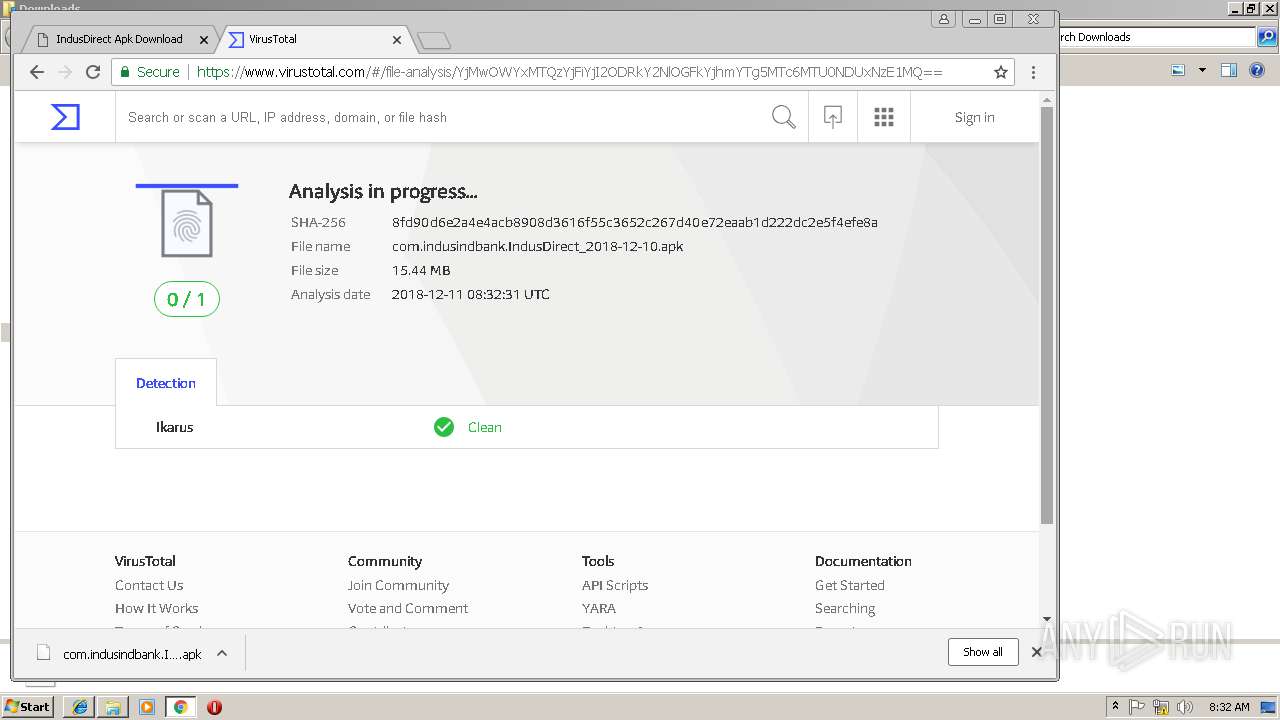Switch to the IndusDirect Apk Download tab
This screenshot has height=720, width=1280.
(x=119, y=40)
